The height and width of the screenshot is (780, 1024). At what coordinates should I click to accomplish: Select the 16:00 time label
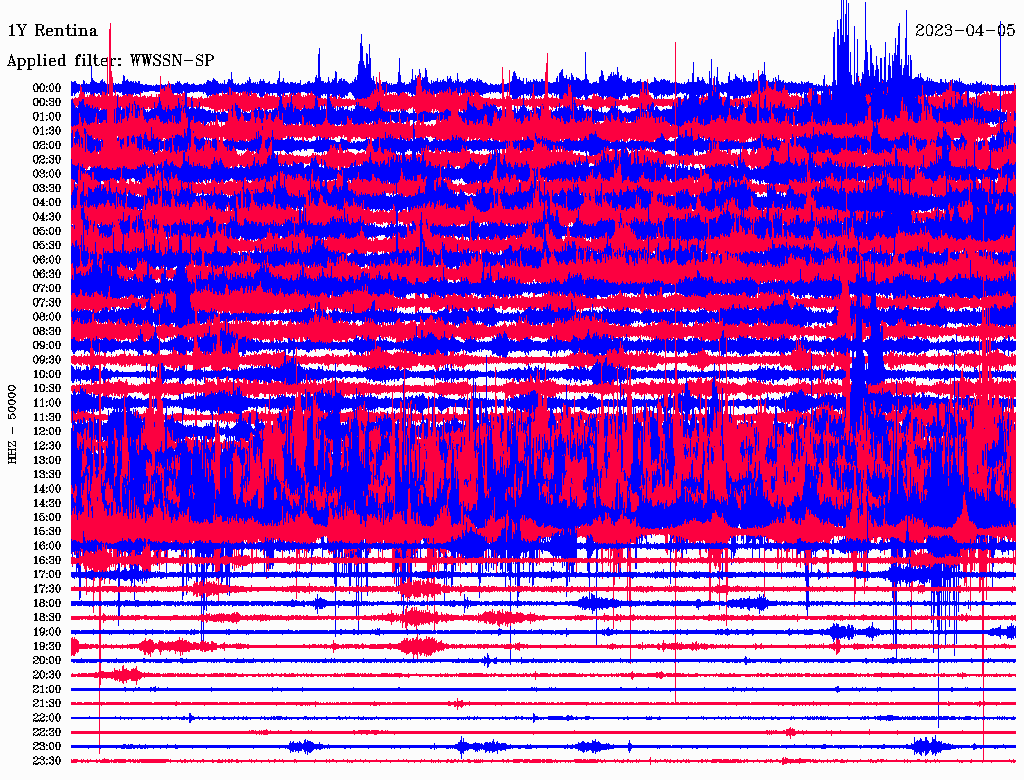[47, 546]
